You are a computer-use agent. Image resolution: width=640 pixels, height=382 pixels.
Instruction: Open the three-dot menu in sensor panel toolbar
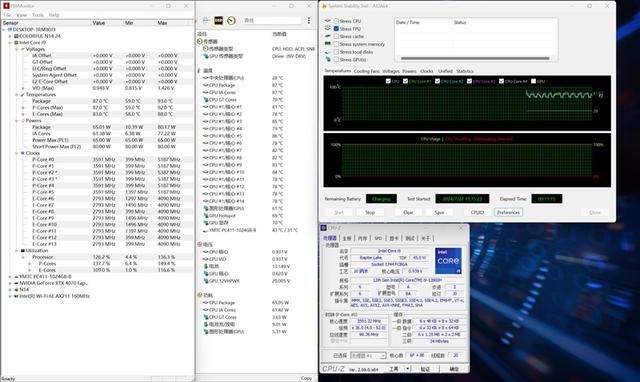[x=309, y=20]
